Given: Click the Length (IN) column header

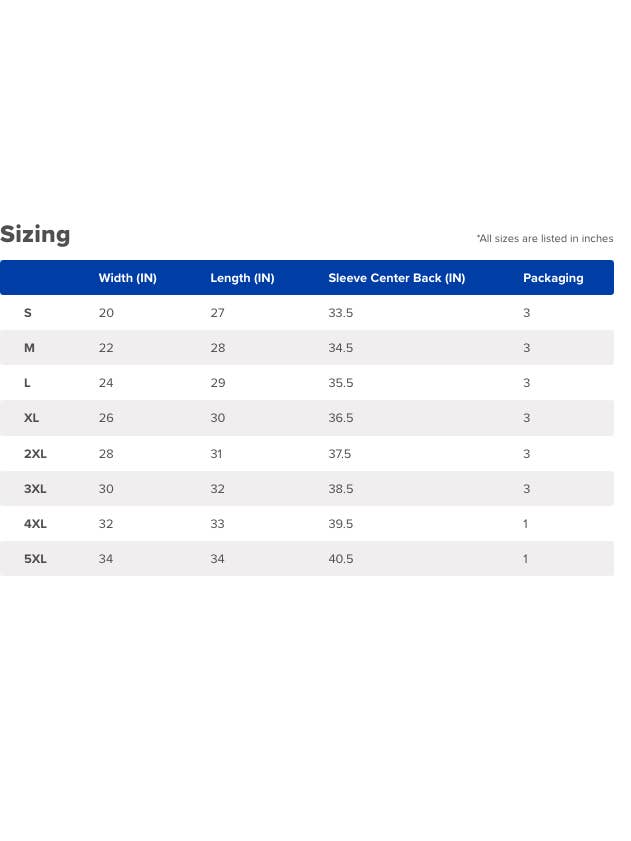Looking at the screenshot, I should [242, 278].
